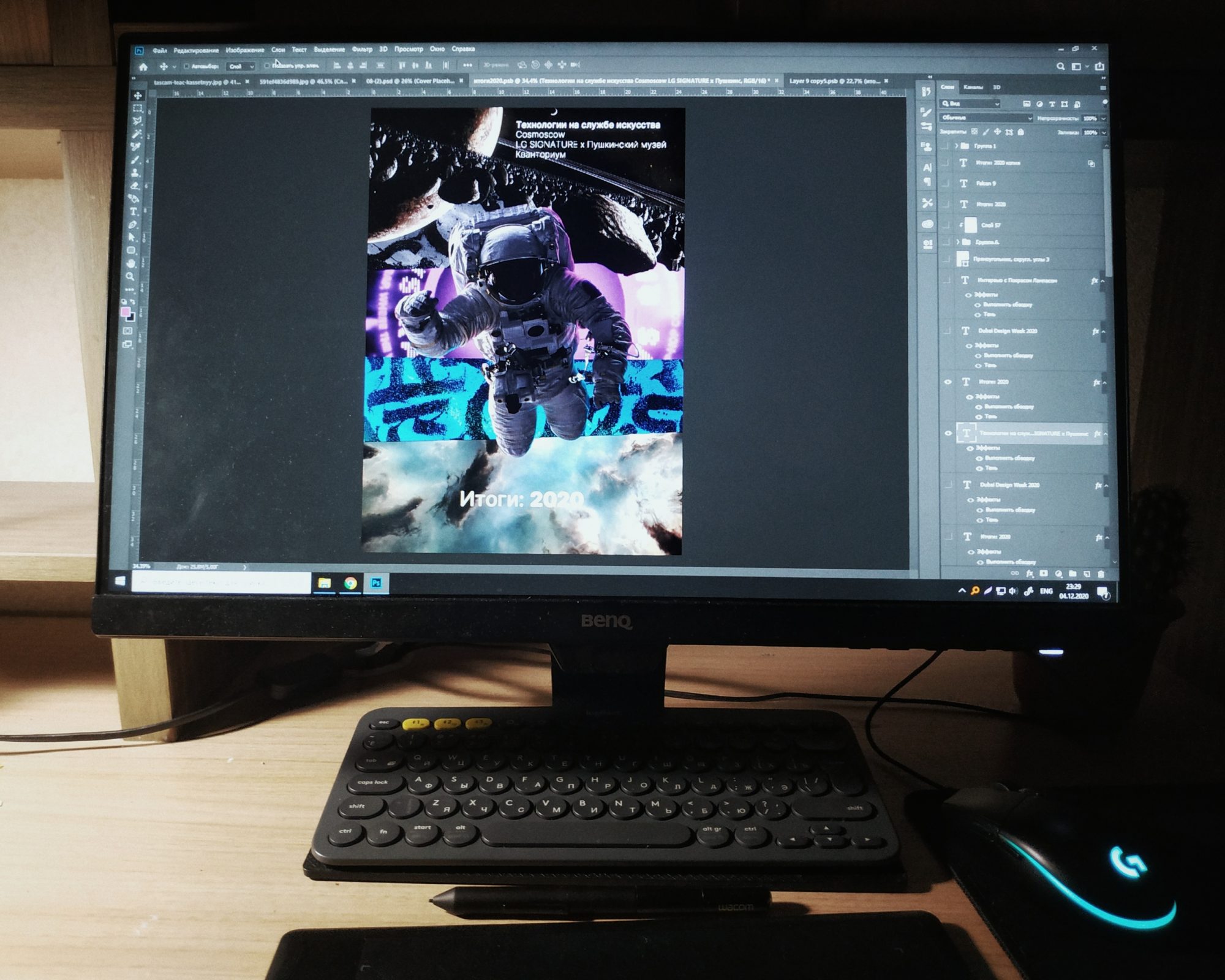This screenshot has height=980, width=1225.
Task: Pick the Brush tool in toolbar
Action: 135,160
